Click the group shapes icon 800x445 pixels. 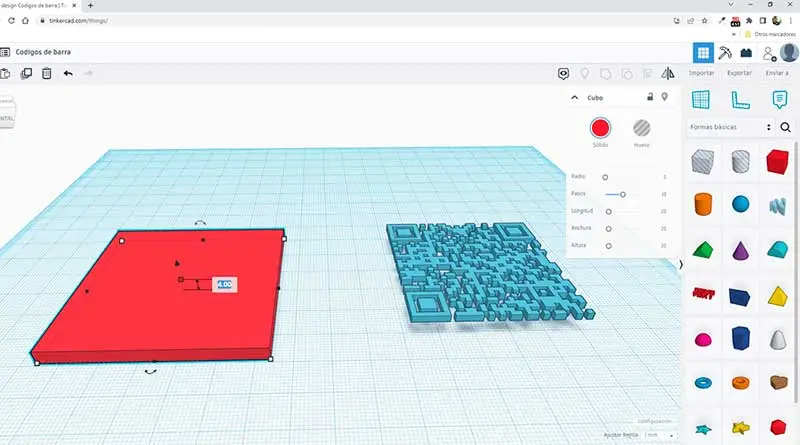point(606,74)
